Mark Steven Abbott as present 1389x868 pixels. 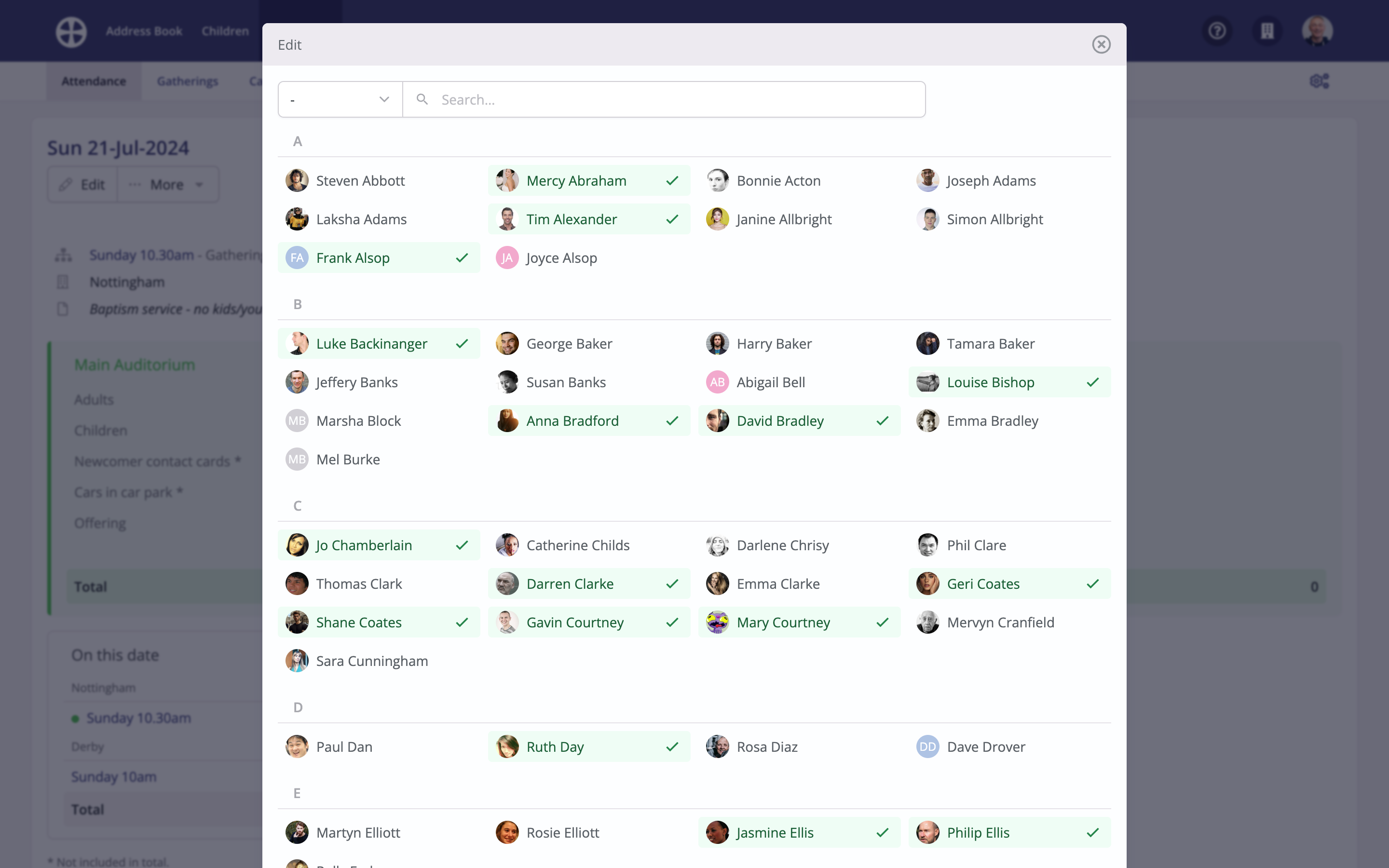click(x=379, y=181)
